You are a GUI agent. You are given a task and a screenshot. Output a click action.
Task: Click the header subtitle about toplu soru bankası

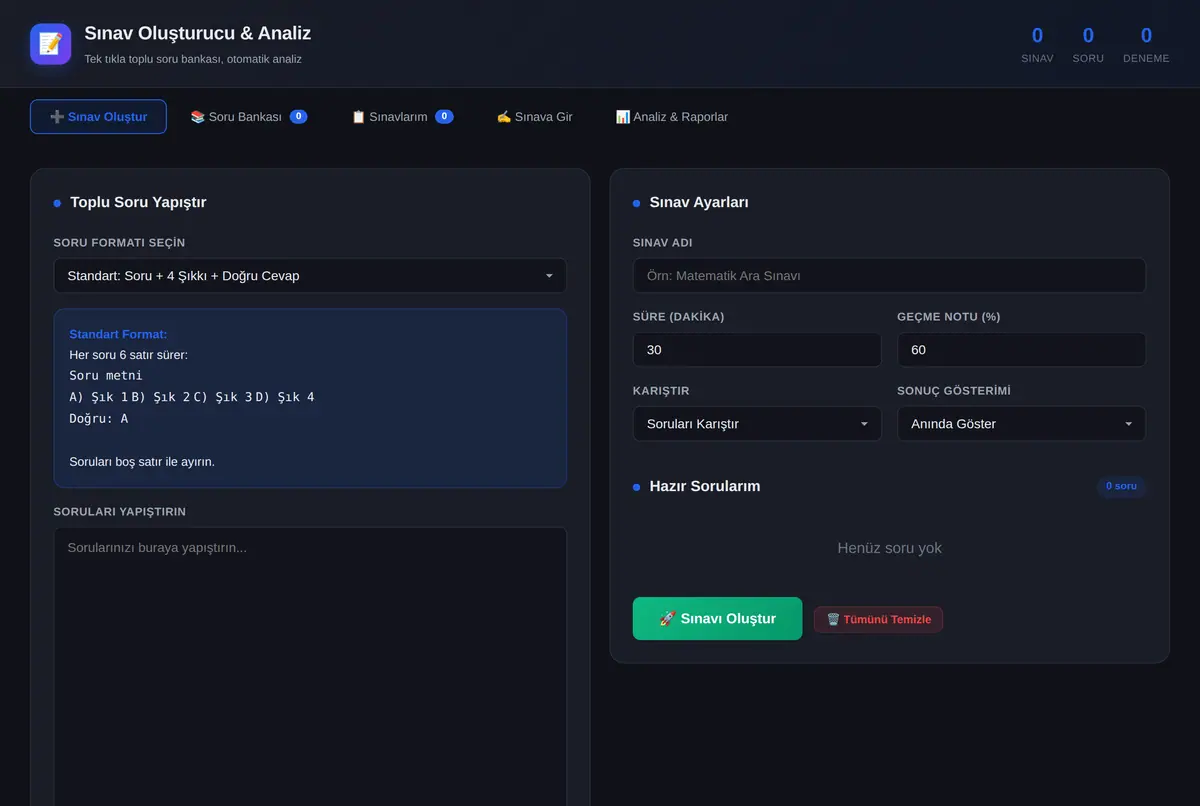pos(193,59)
